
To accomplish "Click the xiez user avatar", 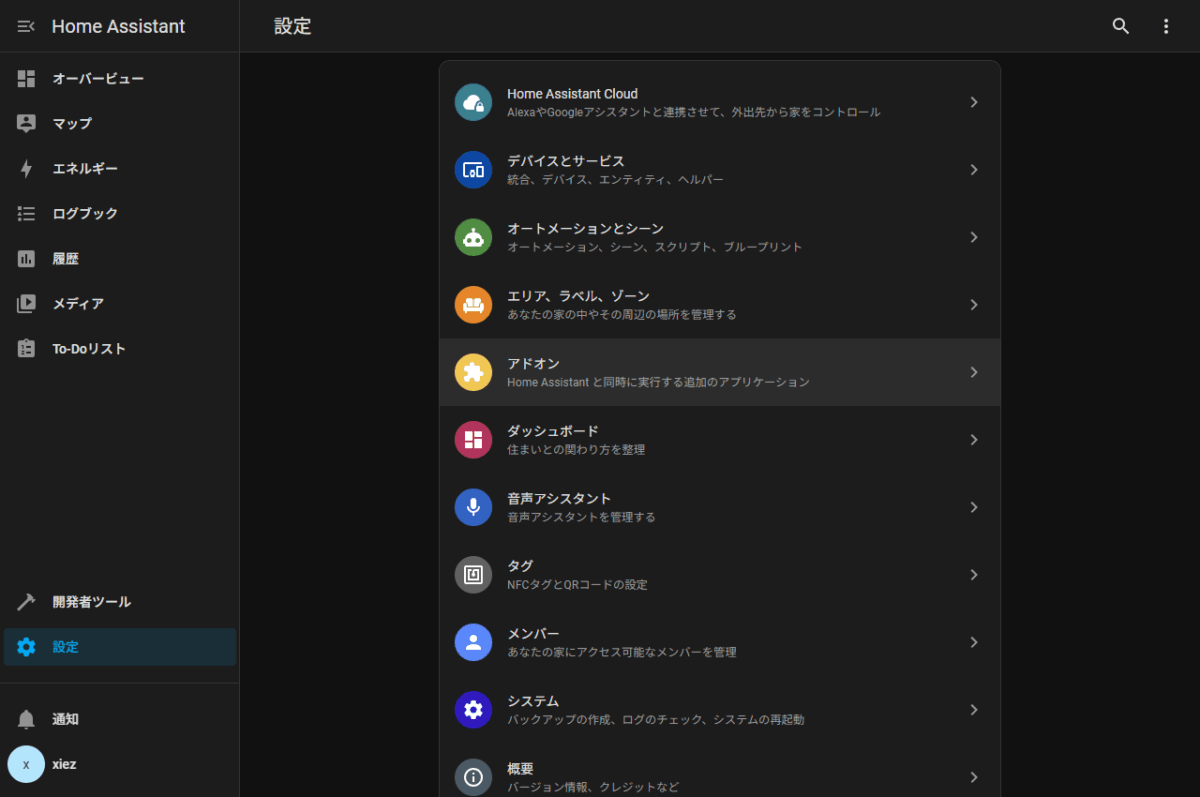I will (x=26, y=764).
